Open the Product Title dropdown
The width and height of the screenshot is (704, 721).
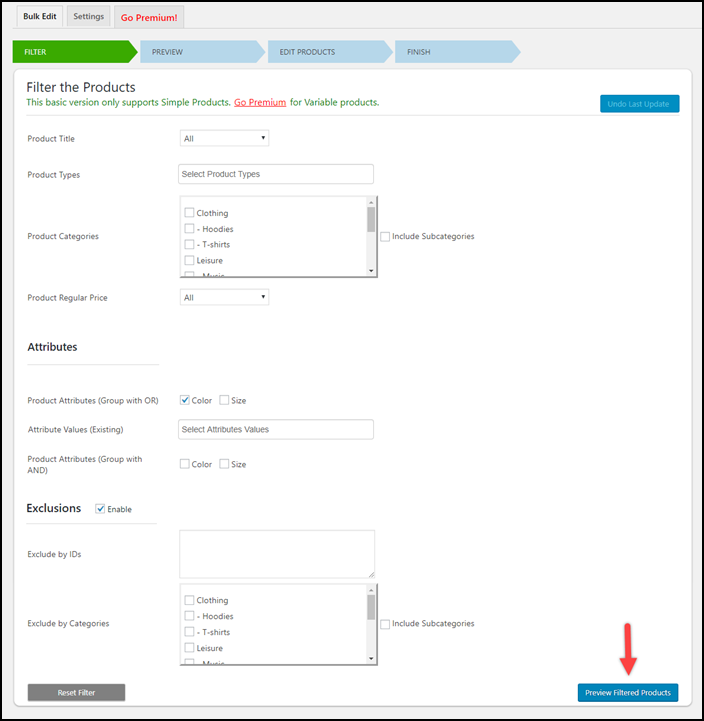pyautogui.click(x=225, y=139)
